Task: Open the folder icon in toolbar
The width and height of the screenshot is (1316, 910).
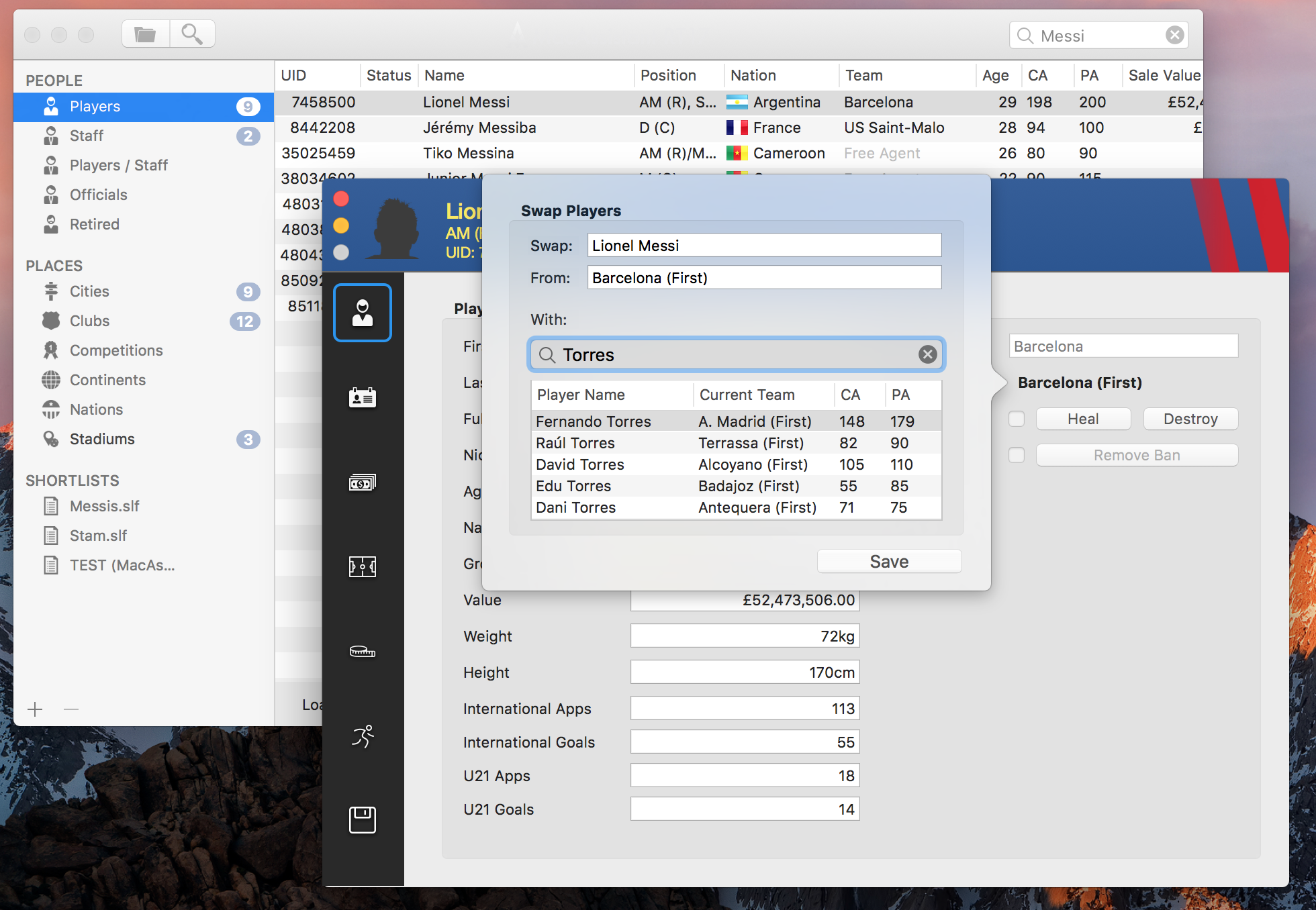Action: pyautogui.click(x=146, y=34)
